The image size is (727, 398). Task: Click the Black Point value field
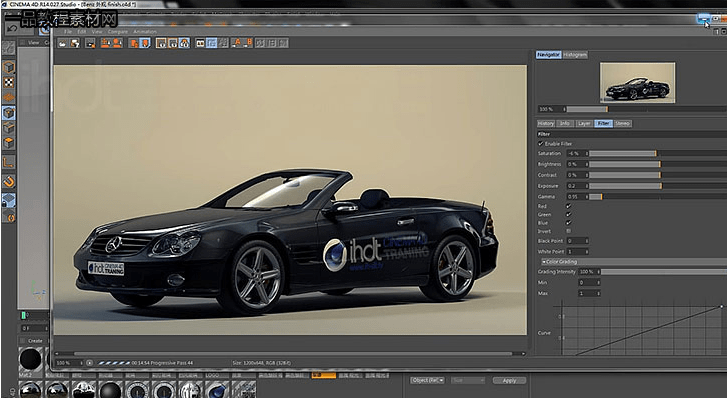coord(577,241)
